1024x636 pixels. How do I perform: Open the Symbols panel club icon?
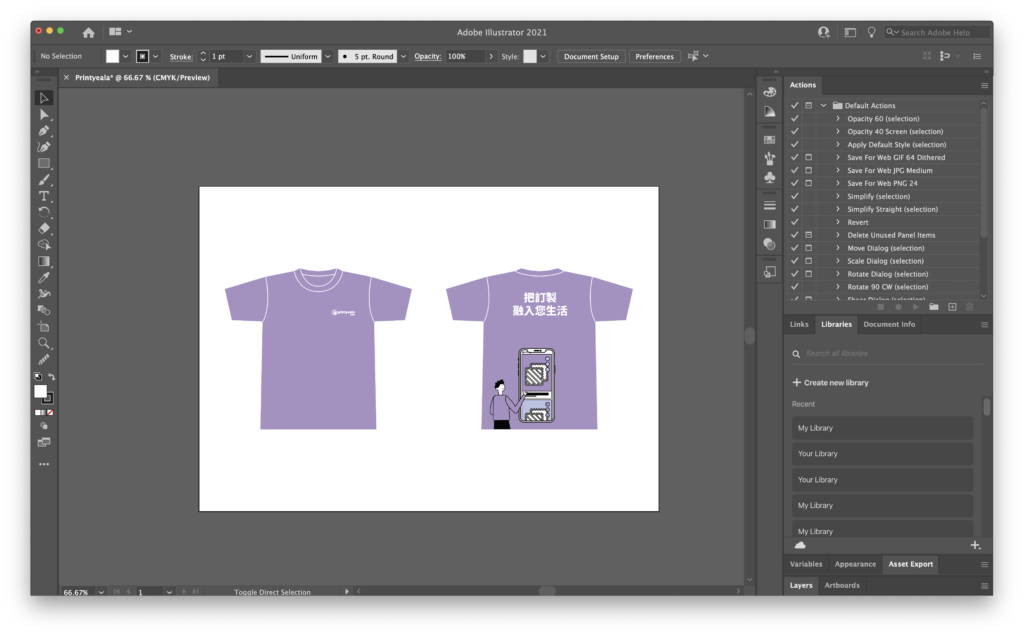point(769,177)
